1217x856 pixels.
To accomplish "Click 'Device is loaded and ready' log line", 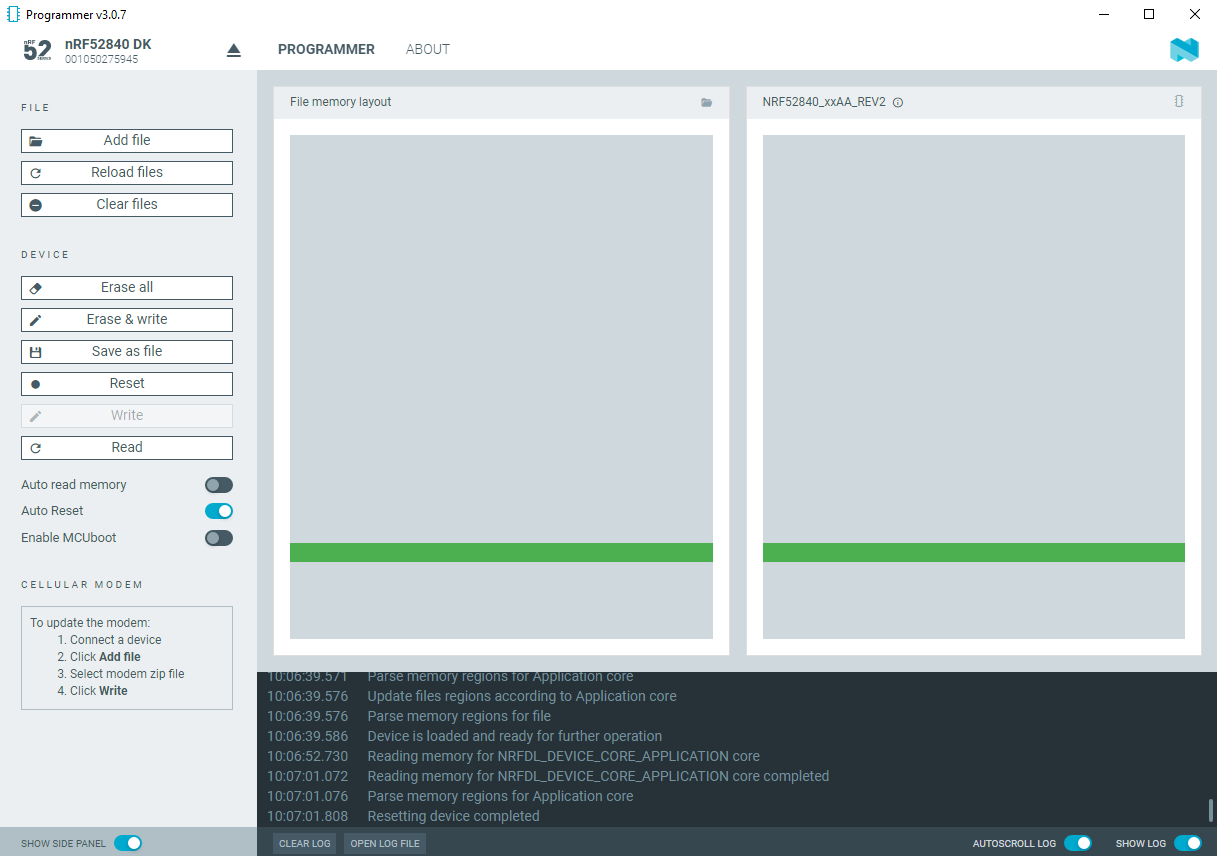I will [x=515, y=736].
